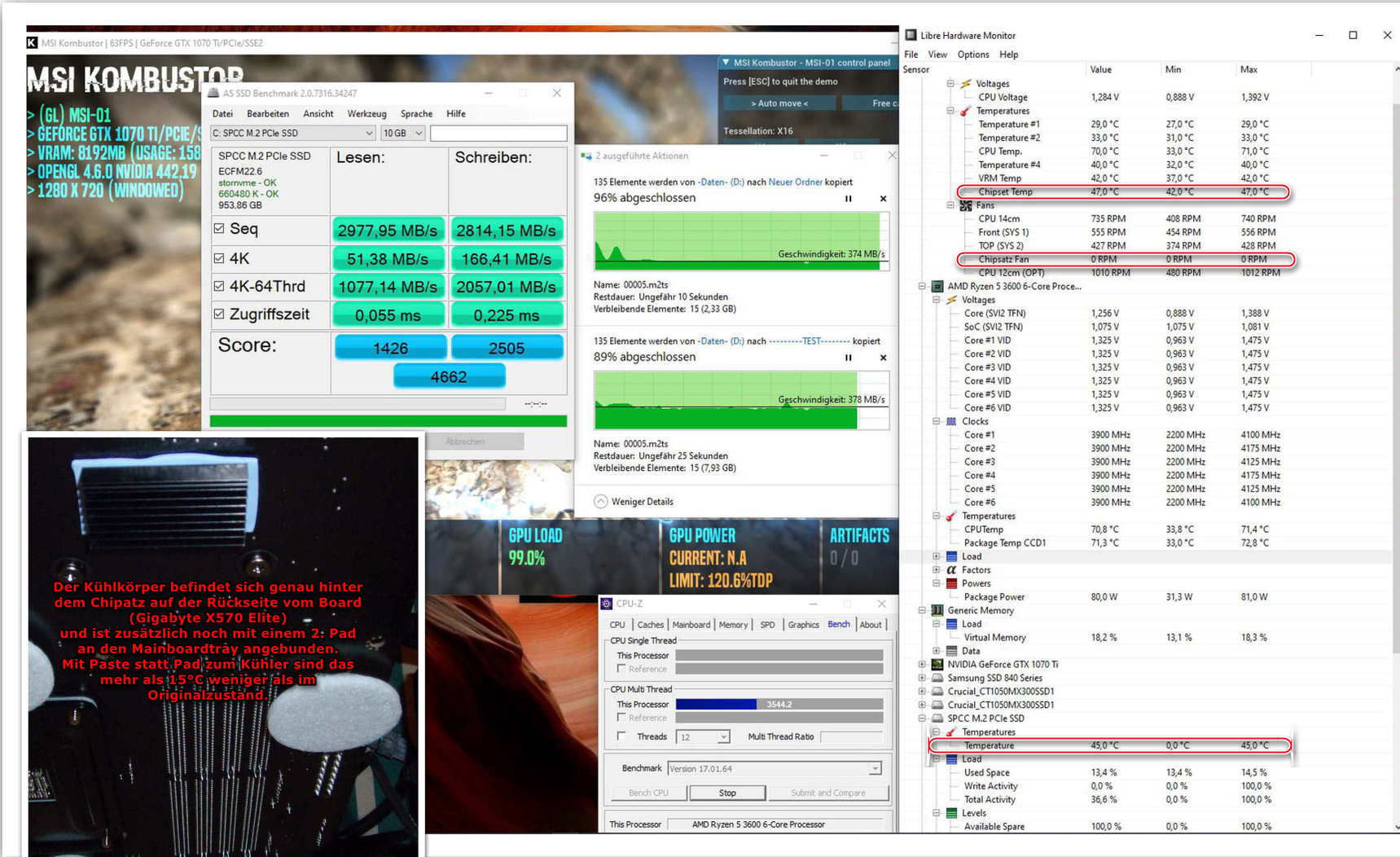The image size is (1400, 857).
Task: Click the mainboard Voltages lightning icon
Action: pos(966,83)
